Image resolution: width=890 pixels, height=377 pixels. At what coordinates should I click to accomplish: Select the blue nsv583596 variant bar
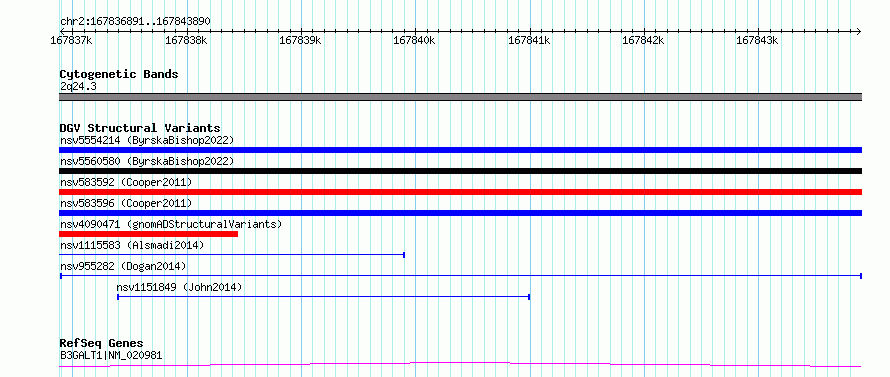click(460, 213)
